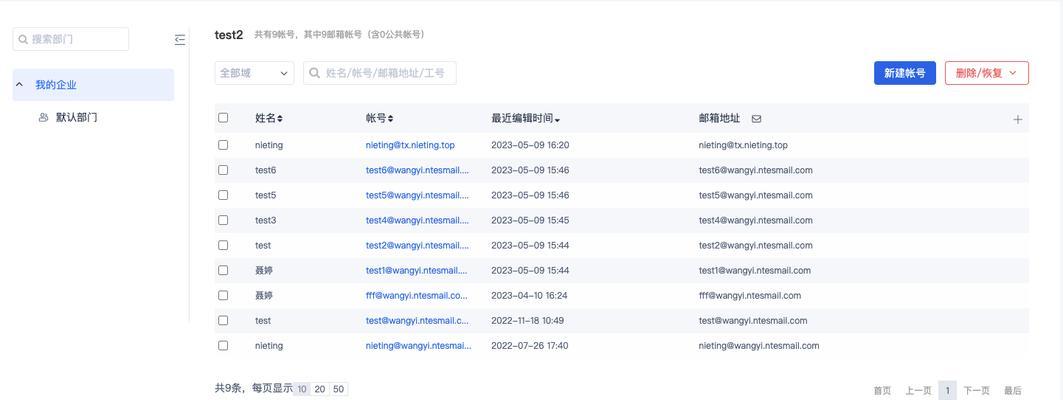Screen dimensions: 1063x400
Task: Click the mail envelope icon beside 邮箱地址
Action: pos(756,119)
